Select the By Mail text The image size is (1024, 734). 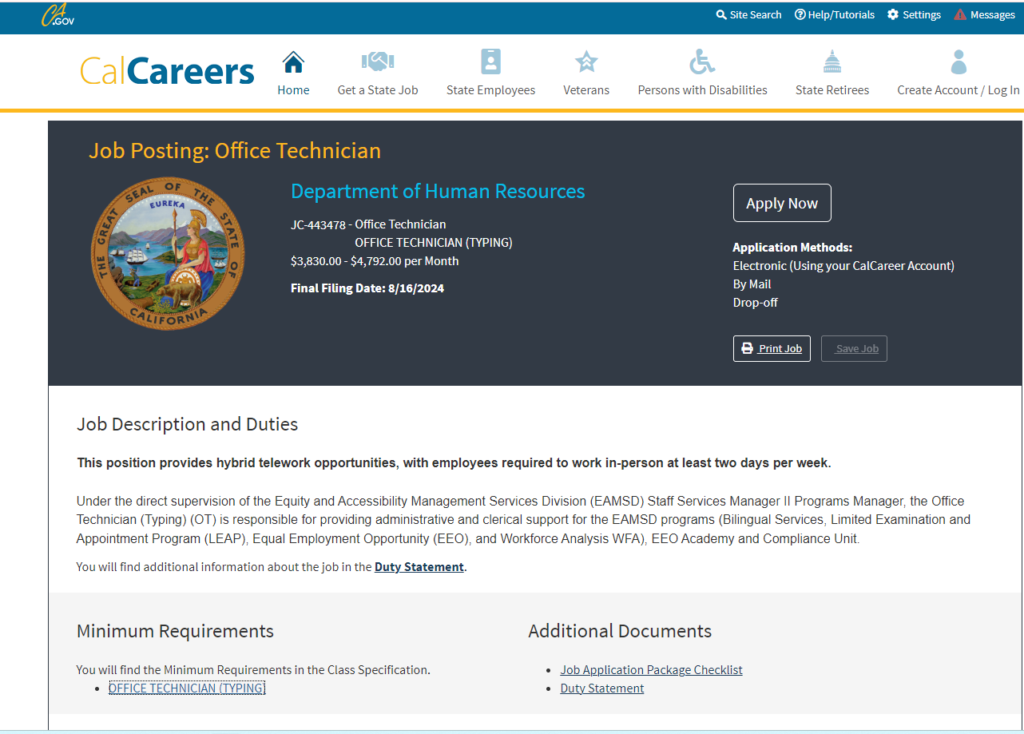point(752,284)
